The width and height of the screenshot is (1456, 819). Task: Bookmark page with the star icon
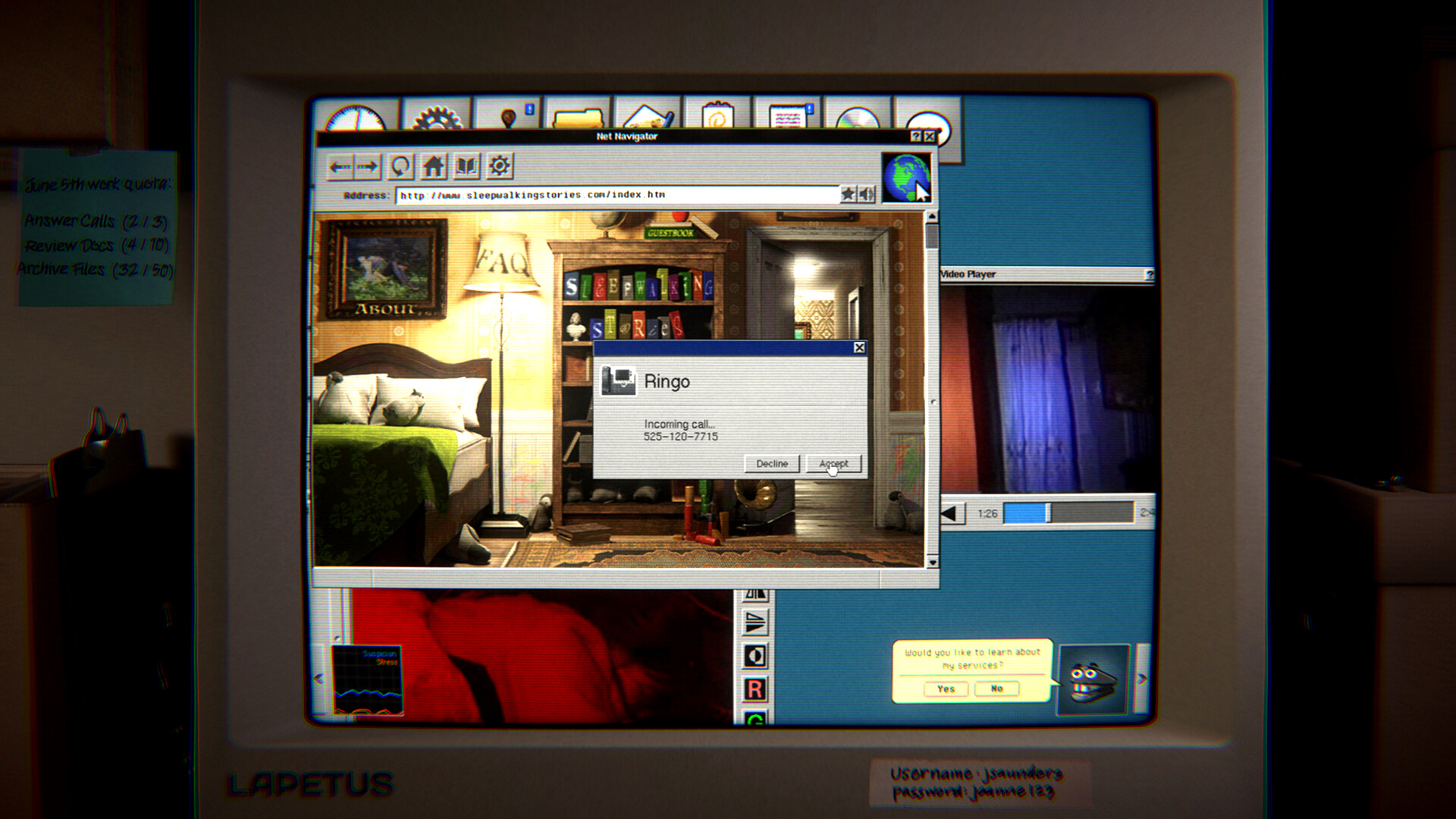point(849,195)
